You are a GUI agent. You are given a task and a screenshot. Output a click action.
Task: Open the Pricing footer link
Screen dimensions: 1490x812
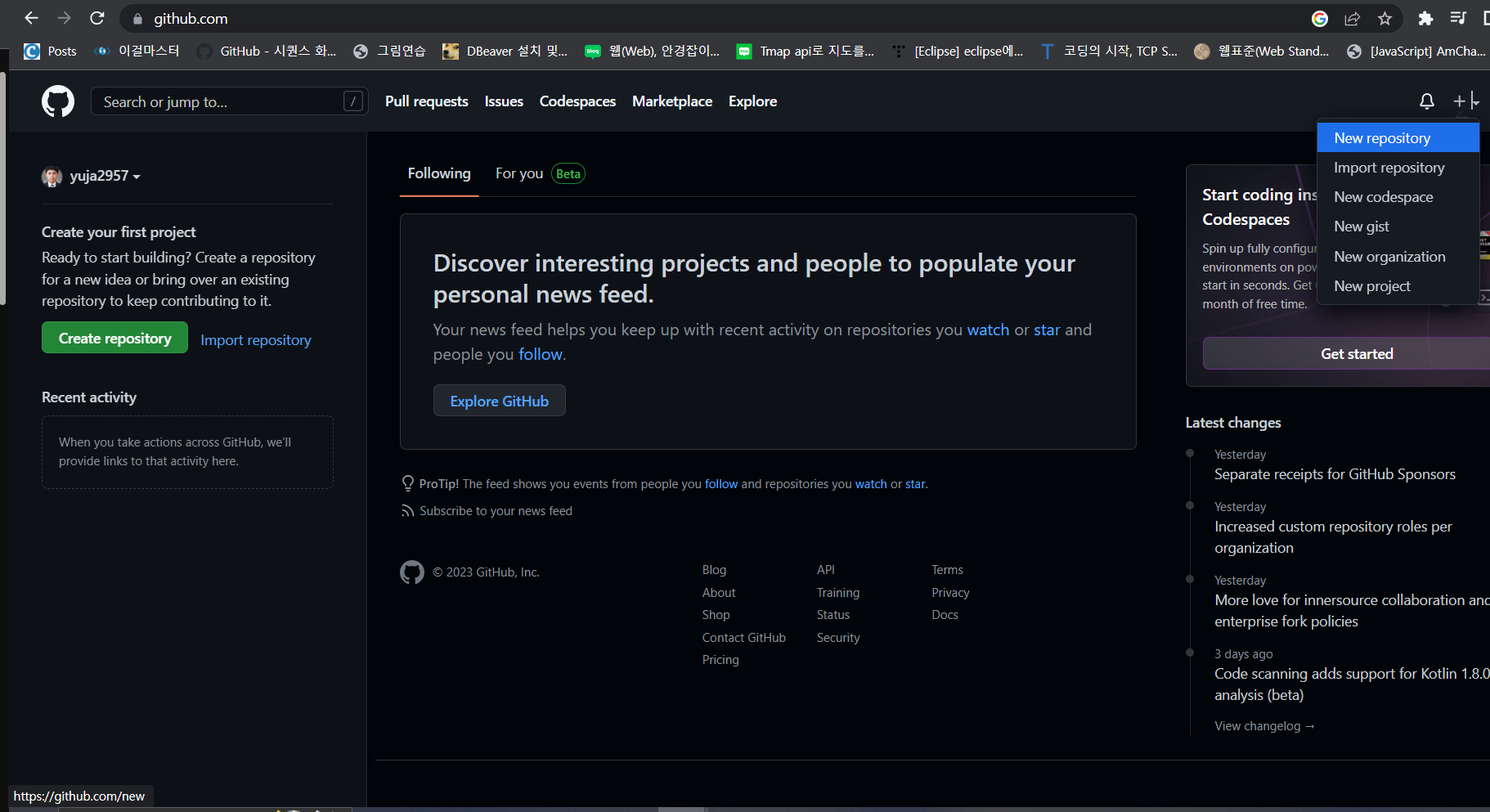pyautogui.click(x=720, y=660)
